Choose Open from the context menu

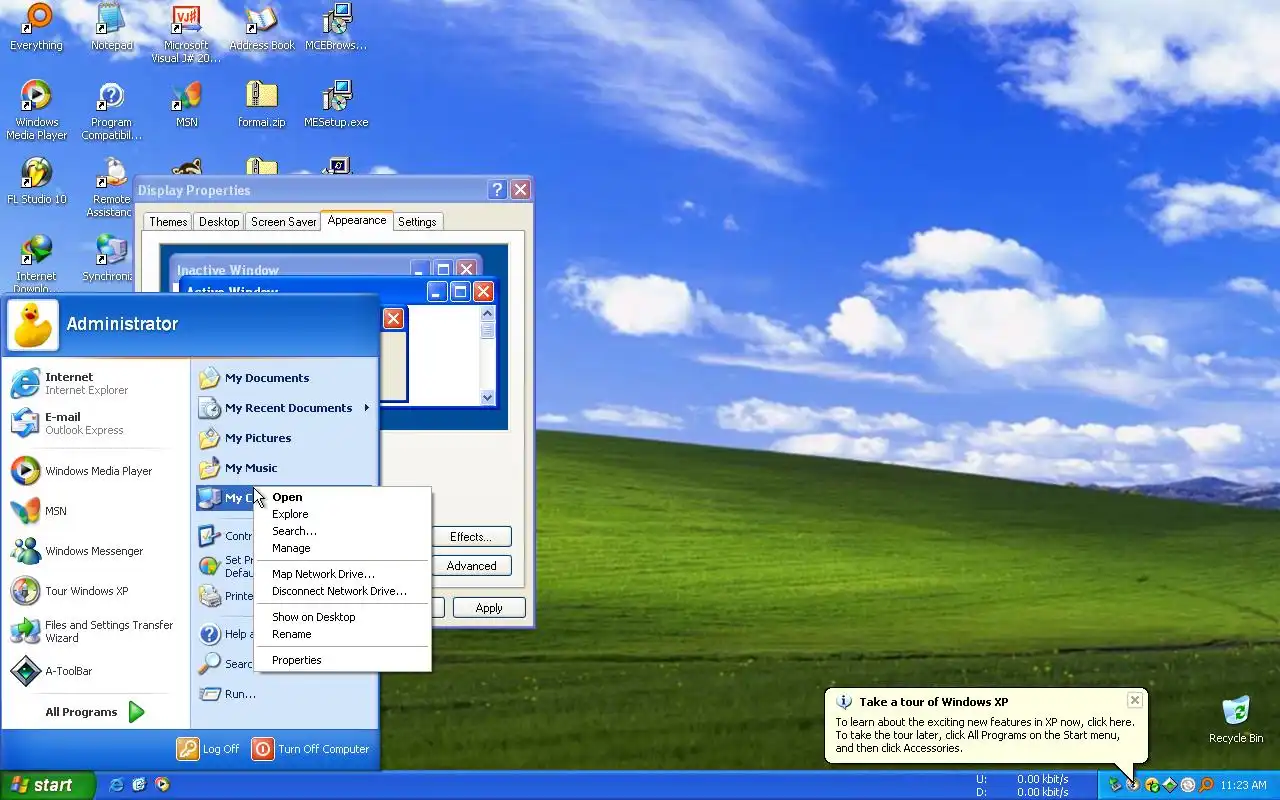click(x=343, y=497)
